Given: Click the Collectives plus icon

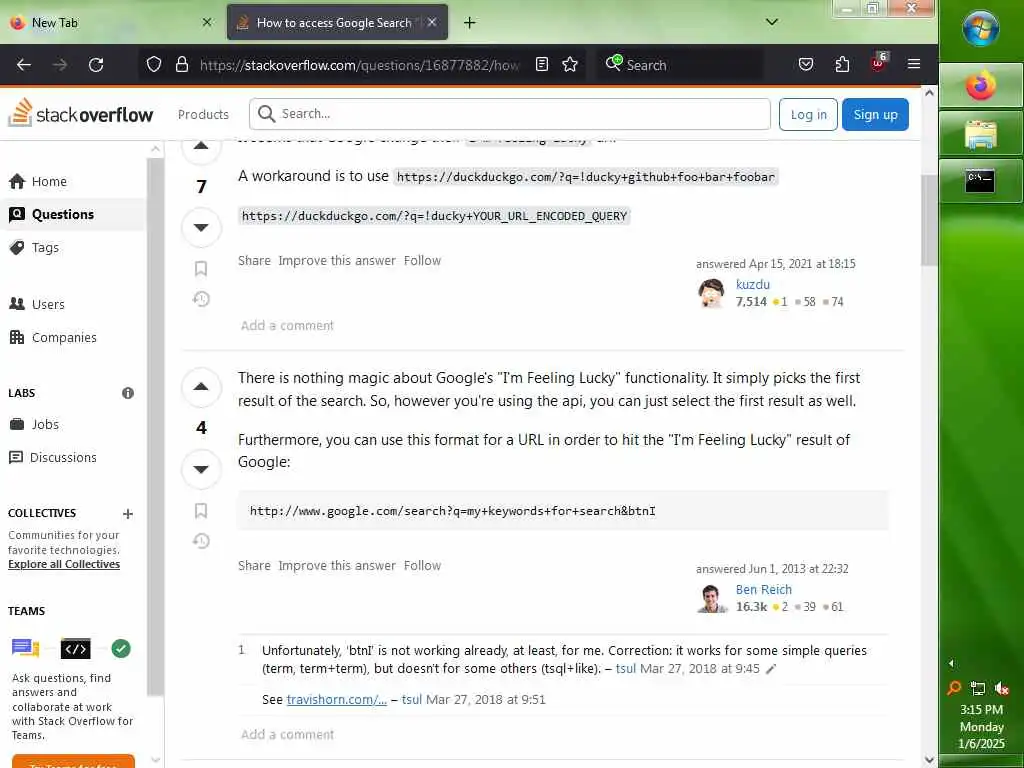Looking at the screenshot, I should pyautogui.click(x=128, y=514).
